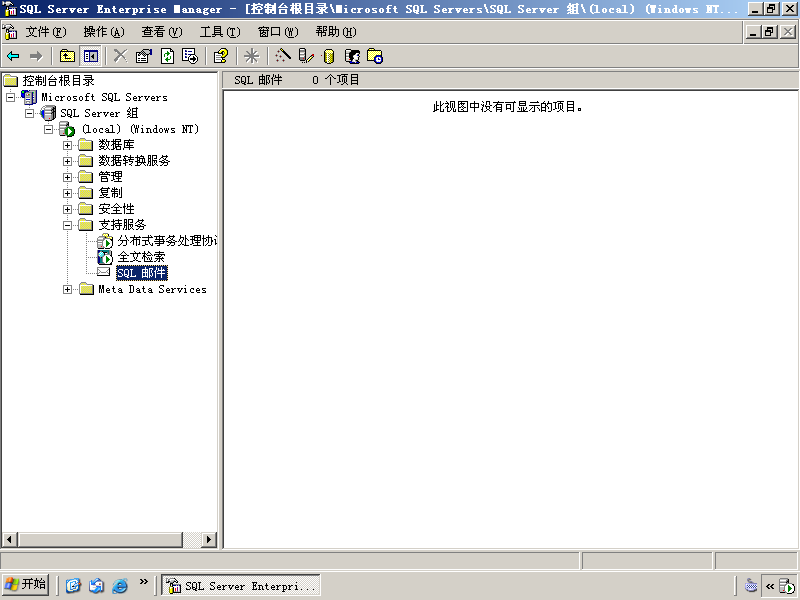This screenshot has width=800, height=600.
Task: Click the tree pane right scroll arrow
Action: [x=208, y=539]
